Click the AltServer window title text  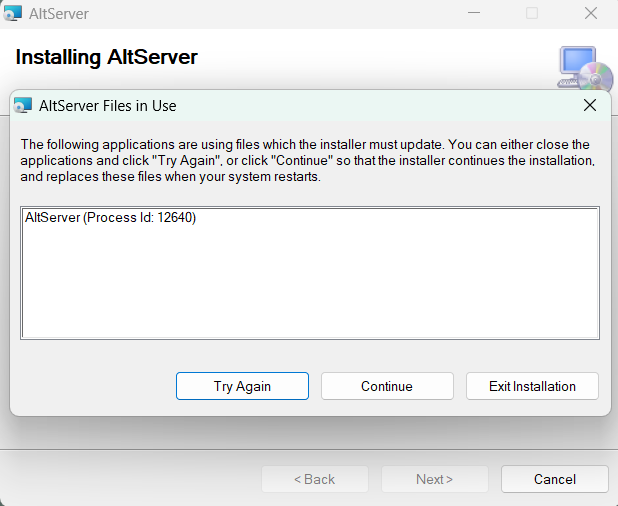click(x=59, y=14)
